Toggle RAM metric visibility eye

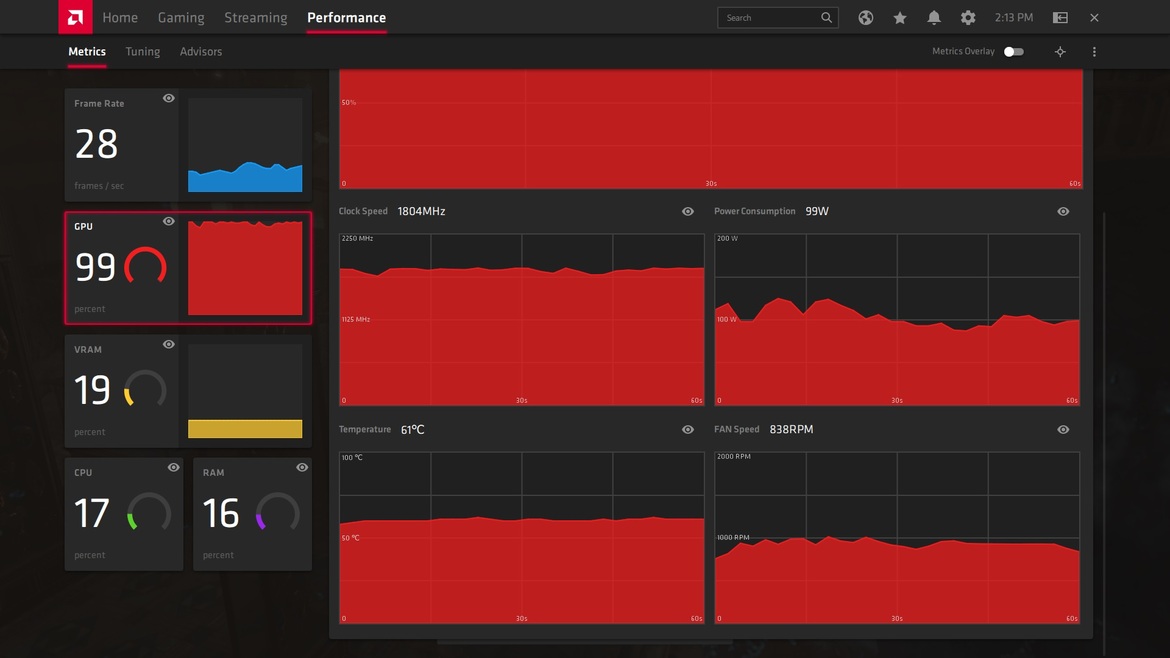pos(302,468)
